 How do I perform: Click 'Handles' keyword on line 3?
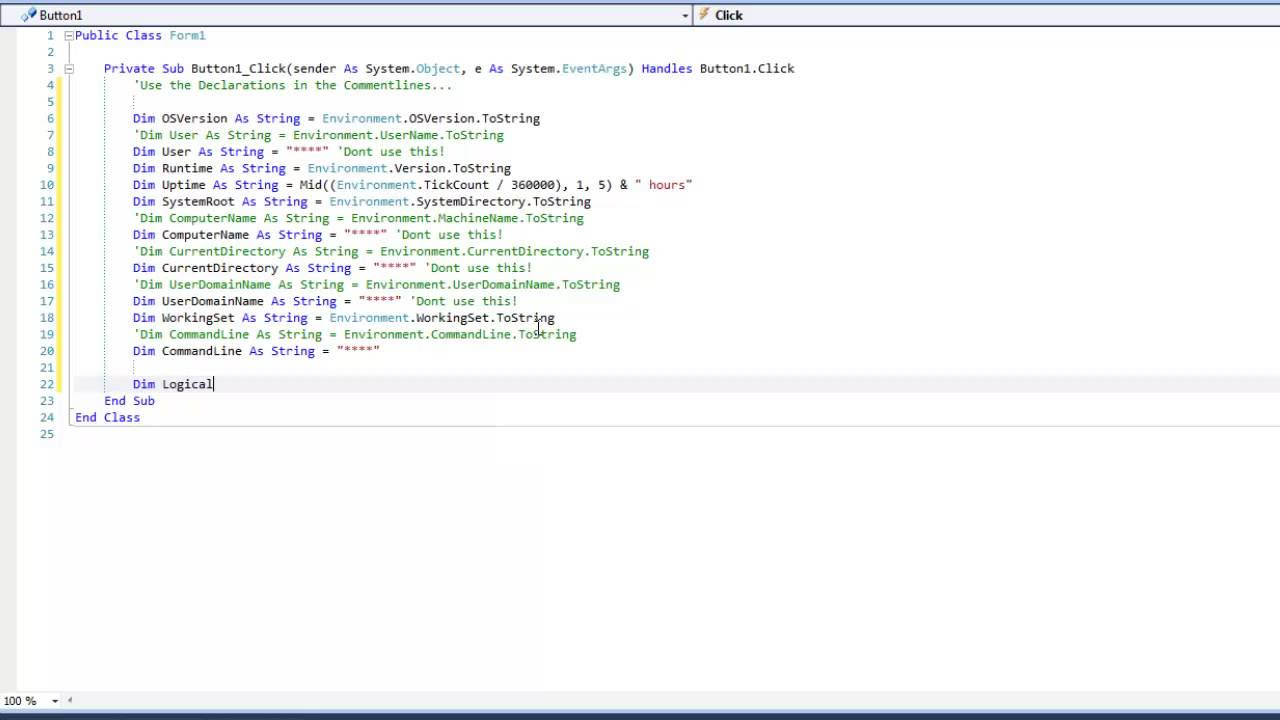point(667,69)
